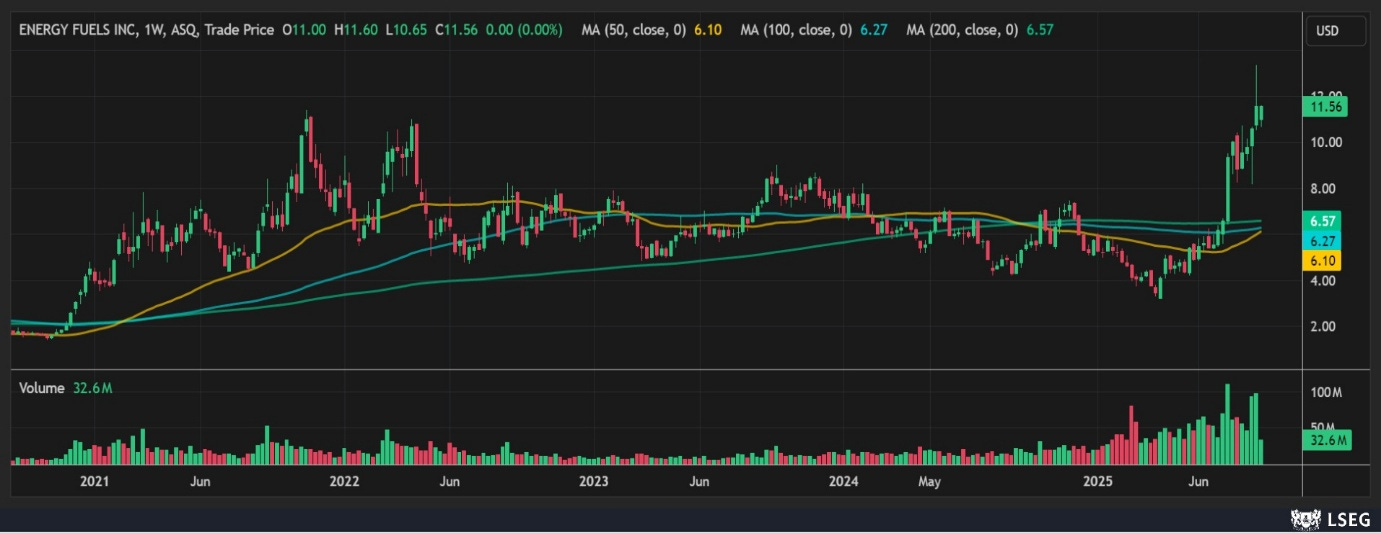Open the USD currency selector
This screenshot has width=1381, height=533.
click(1336, 31)
